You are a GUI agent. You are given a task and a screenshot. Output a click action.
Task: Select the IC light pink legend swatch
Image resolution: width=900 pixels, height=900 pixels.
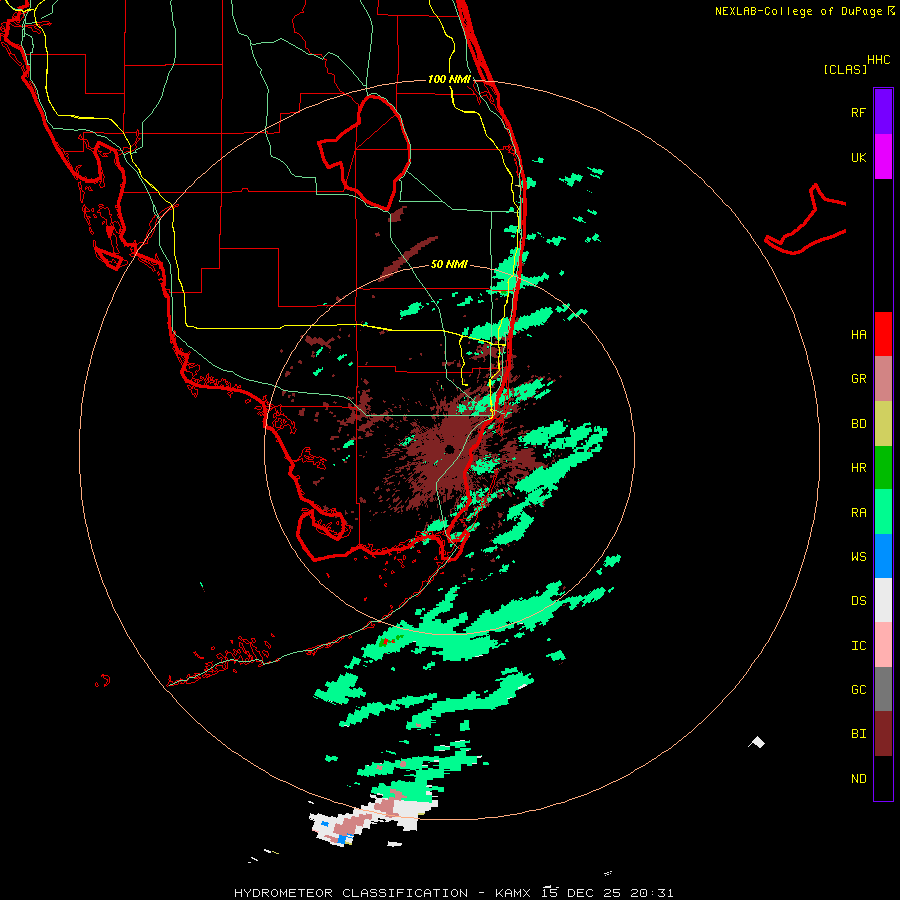click(x=883, y=645)
